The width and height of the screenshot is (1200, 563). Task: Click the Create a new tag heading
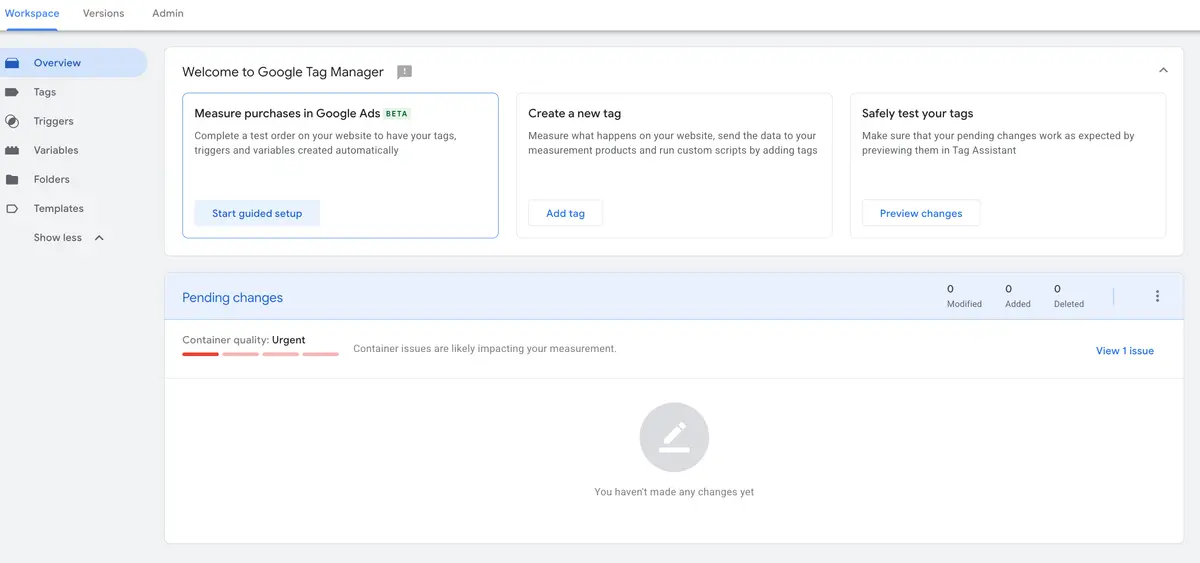click(574, 114)
